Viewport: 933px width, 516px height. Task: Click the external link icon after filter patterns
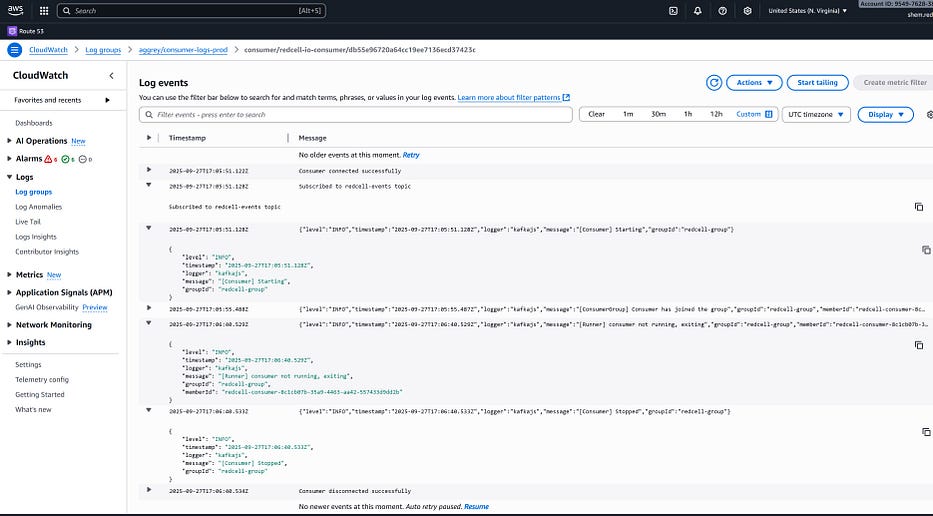(566, 98)
